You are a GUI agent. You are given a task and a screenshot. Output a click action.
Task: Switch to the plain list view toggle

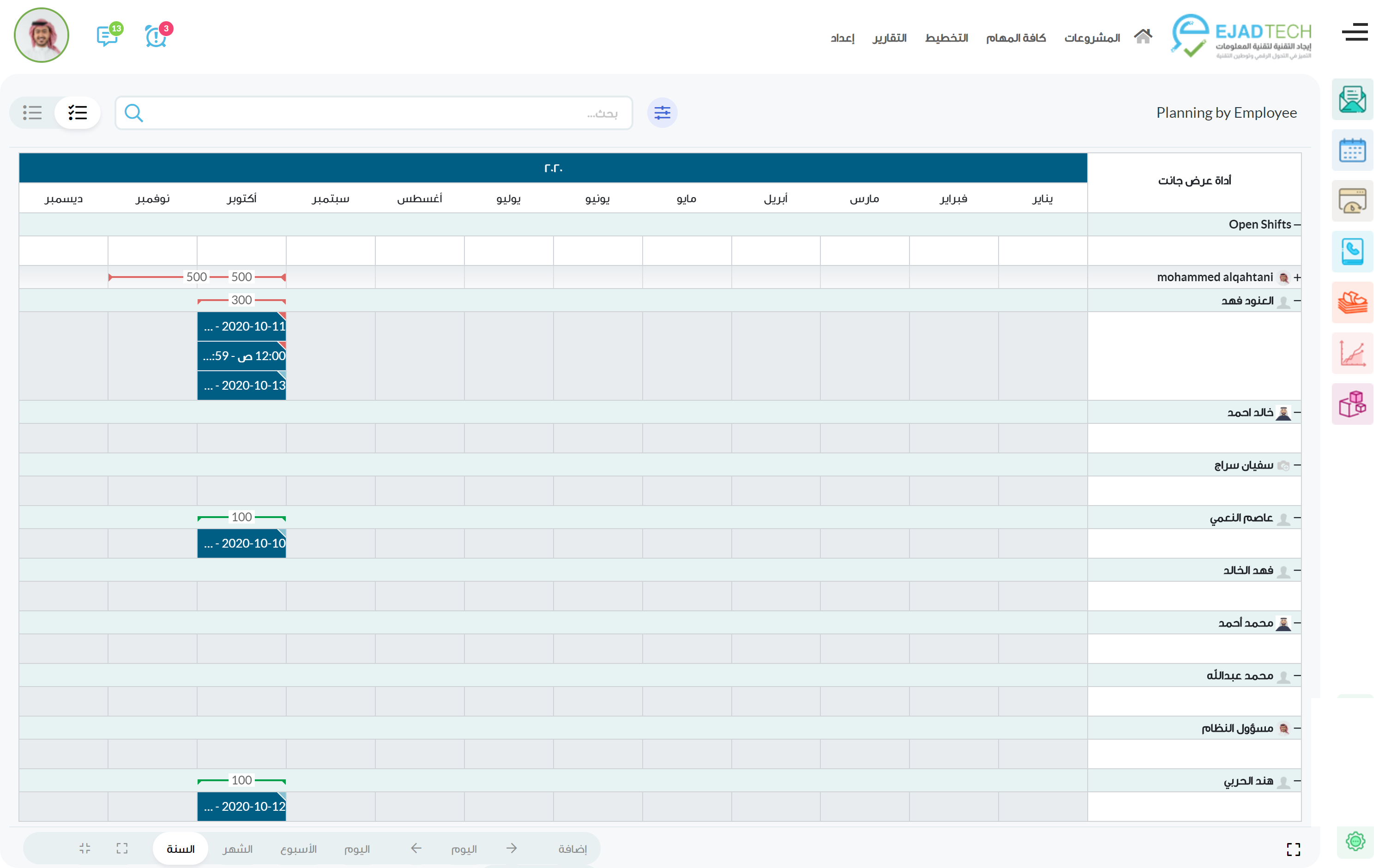33,113
